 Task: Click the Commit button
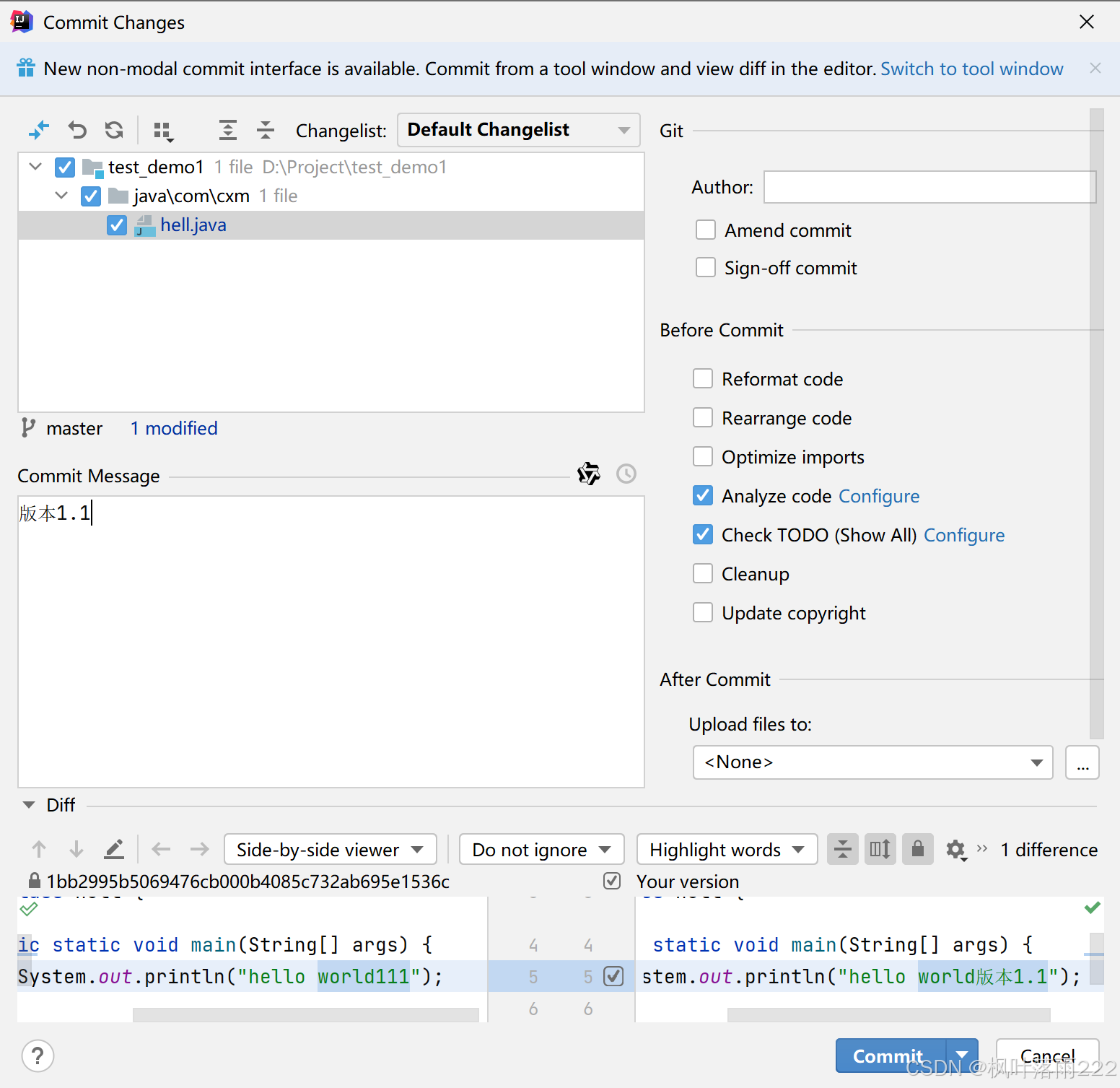pyautogui.click(x=888, y=1056)
